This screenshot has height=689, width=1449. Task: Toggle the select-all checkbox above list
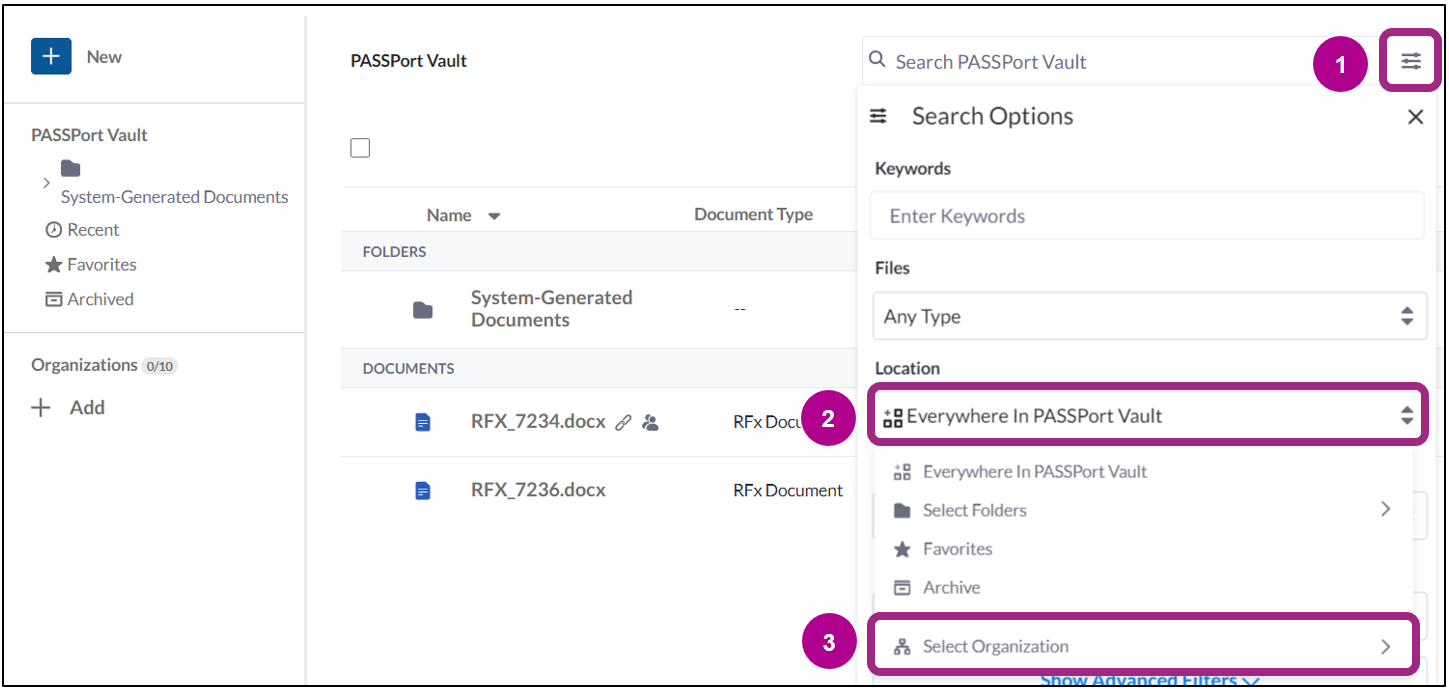[360, 148]
